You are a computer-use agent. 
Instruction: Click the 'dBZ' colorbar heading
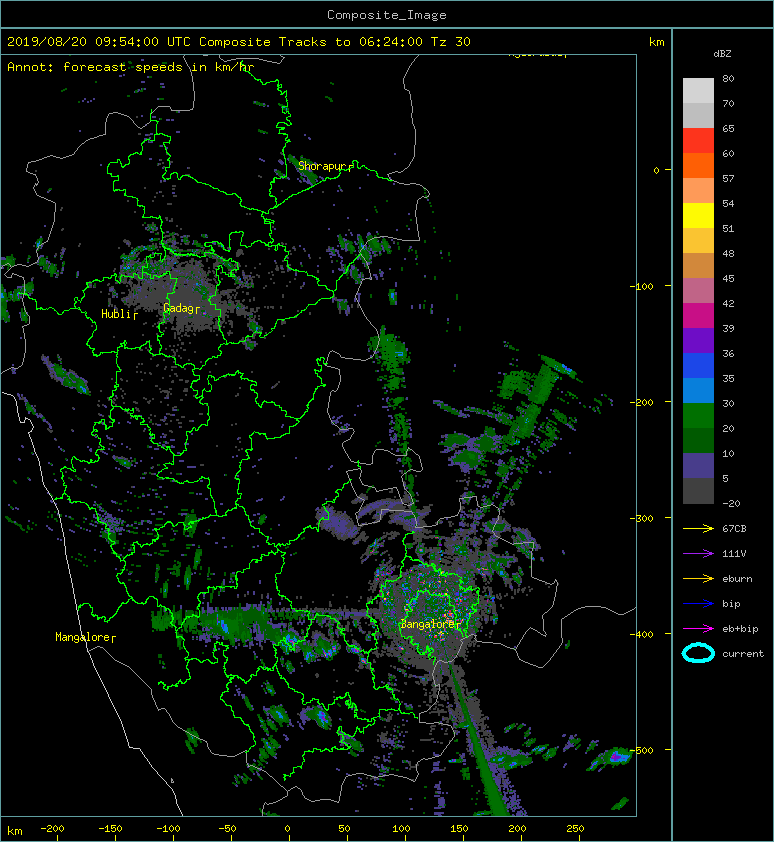point(722,54)
